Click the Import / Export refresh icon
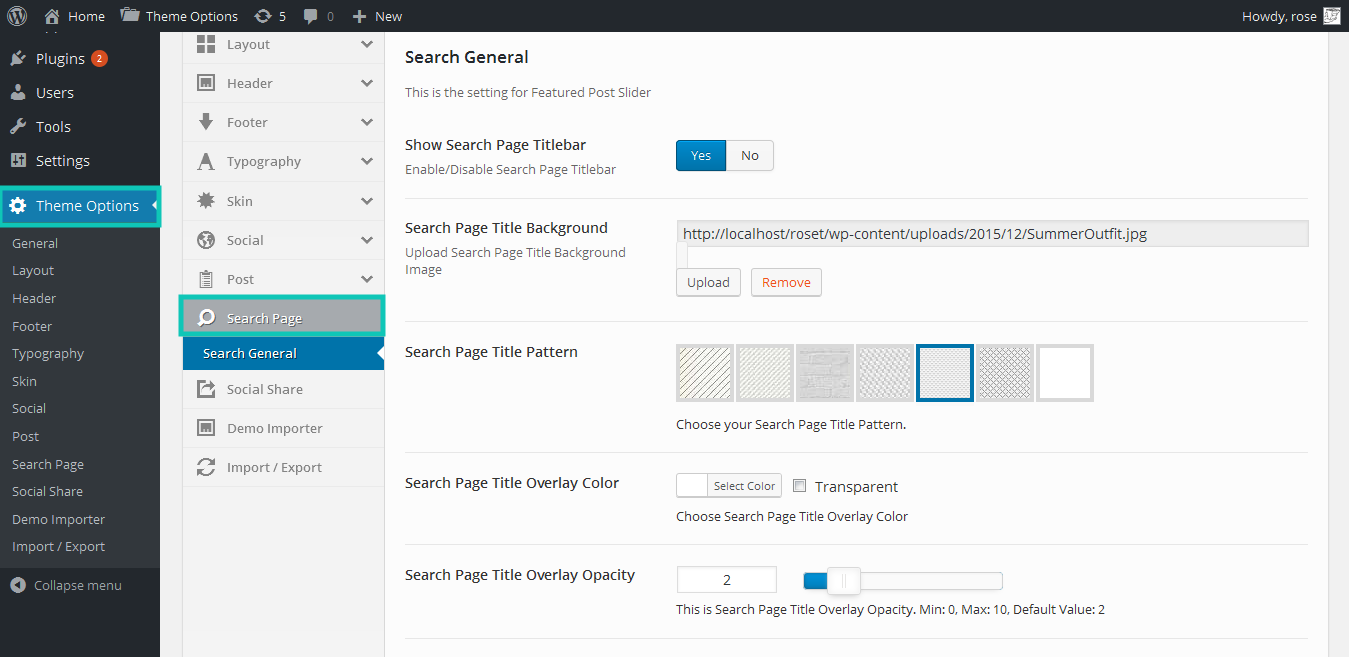The image size is (1349, 657). click(x=206, y=467)
